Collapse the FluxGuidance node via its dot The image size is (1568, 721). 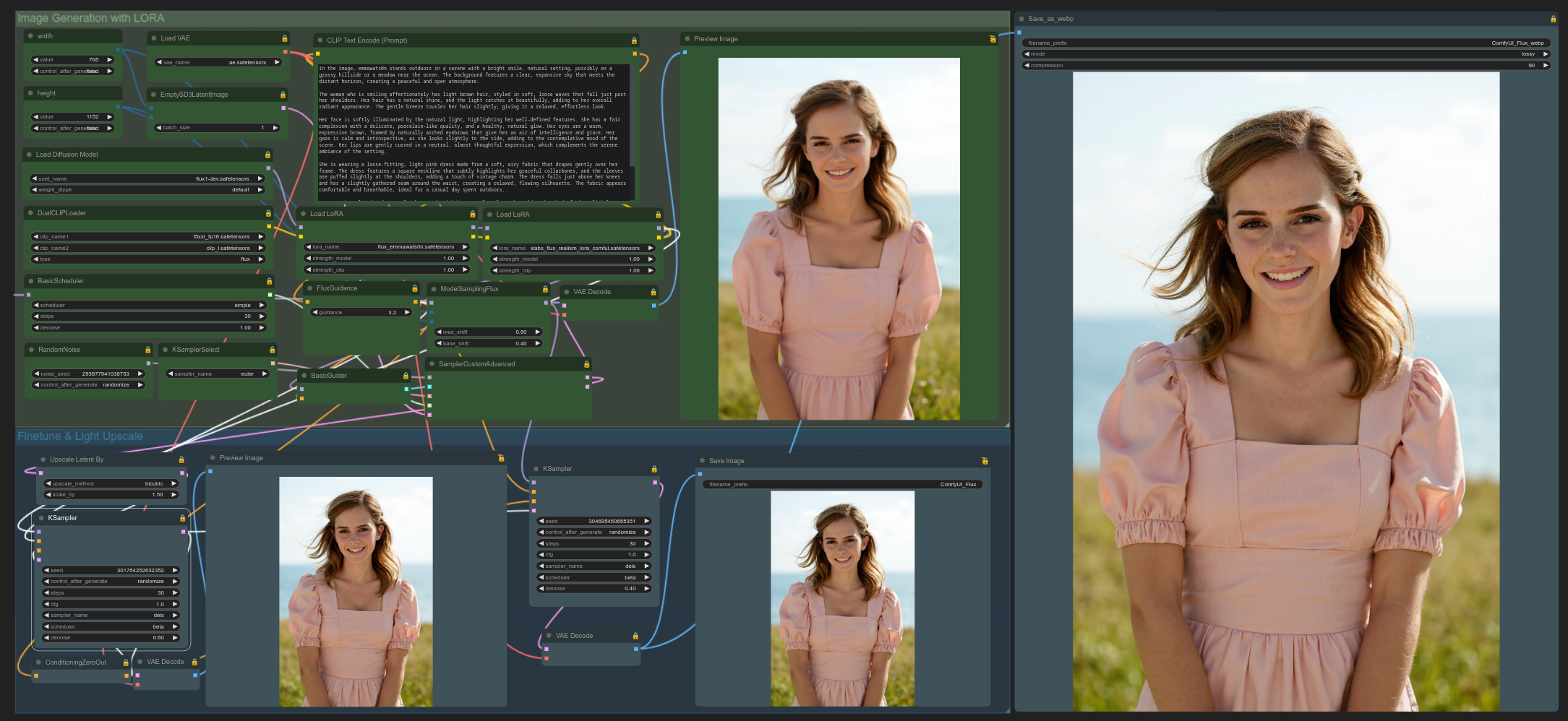309,288
